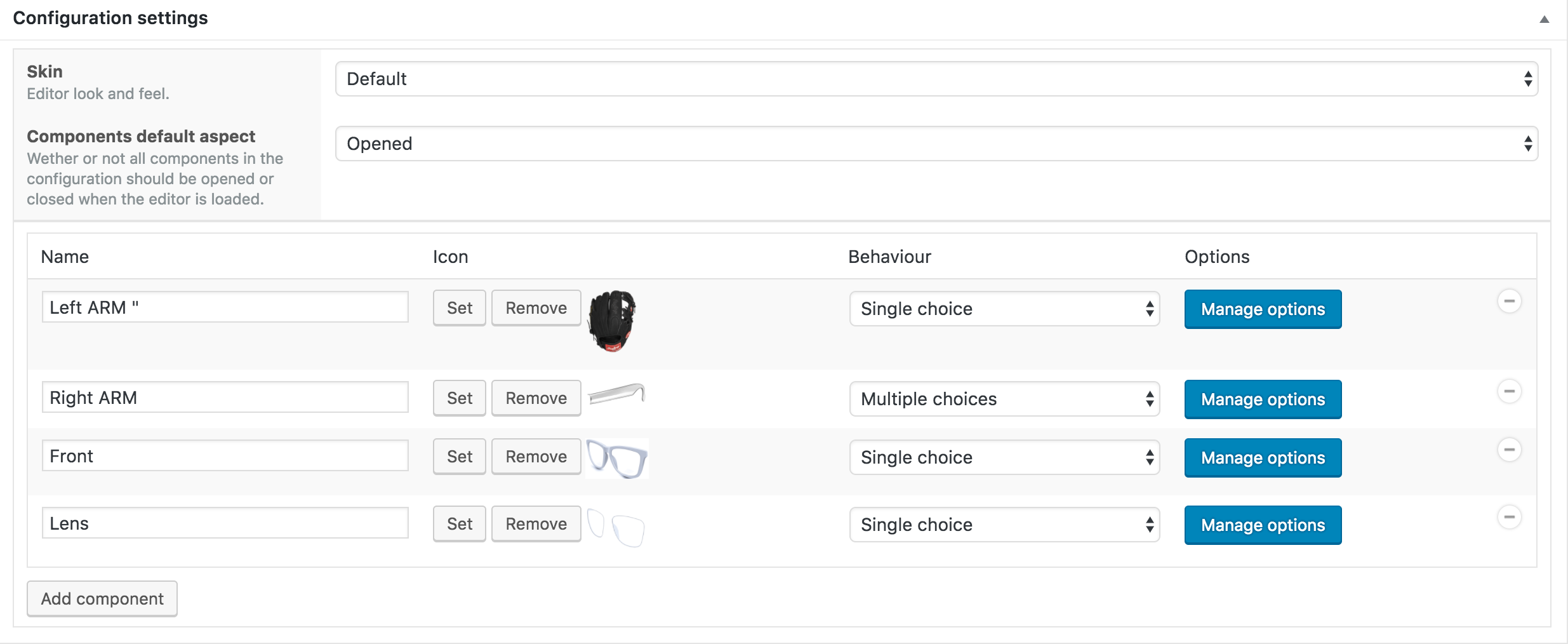Set an icon for the Front component
The width and height of the screenshot is (1568, 644).
coord(459,457)
